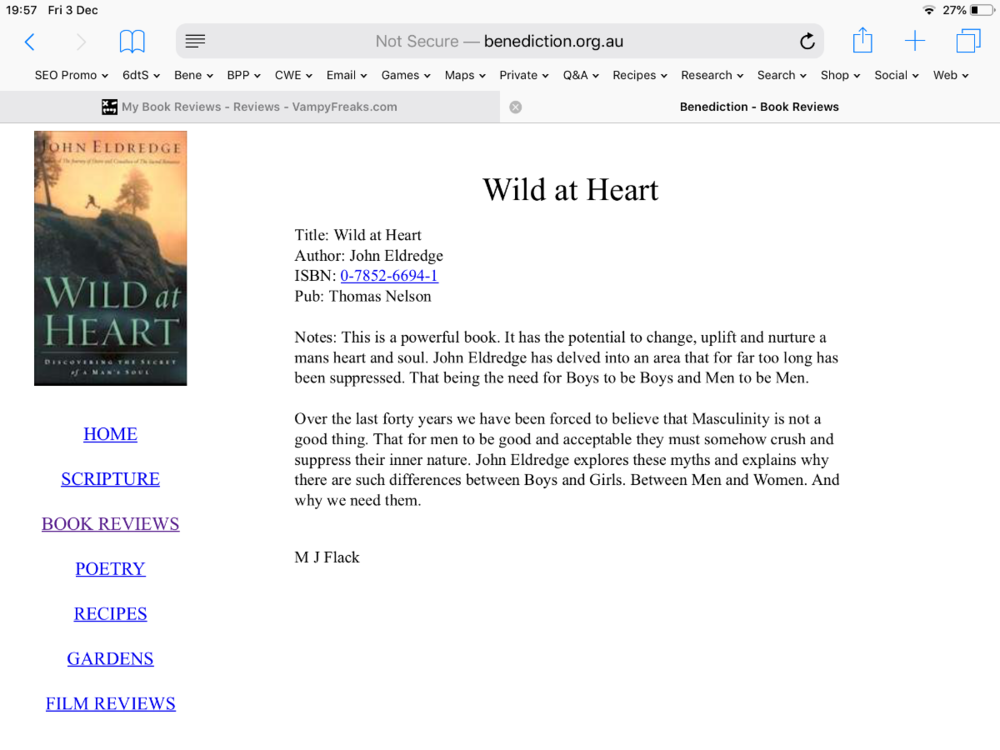Visit the FILM REVIEWS link

point(110,704)
